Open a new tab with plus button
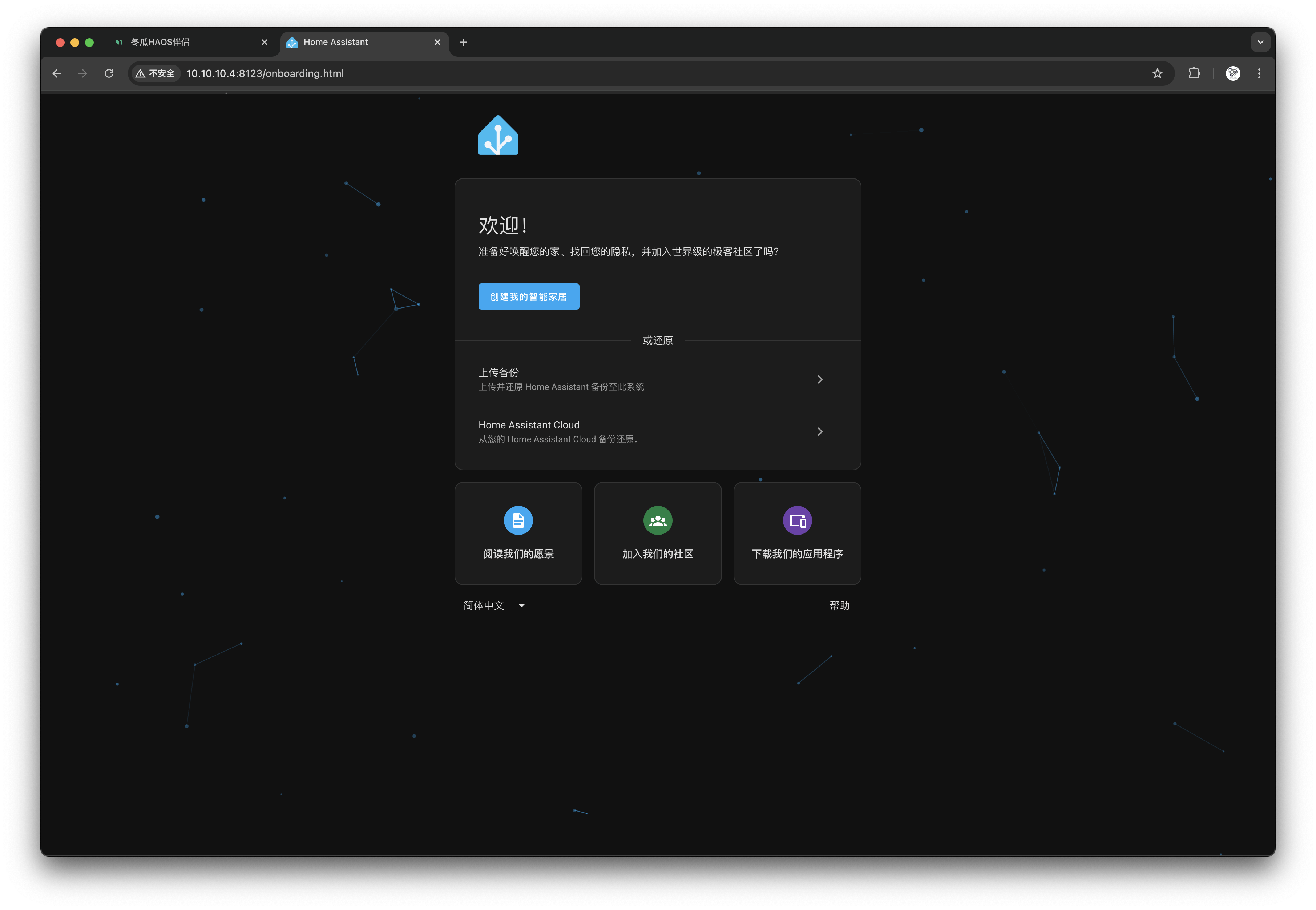1316x910 pixels. click(463, 42)
